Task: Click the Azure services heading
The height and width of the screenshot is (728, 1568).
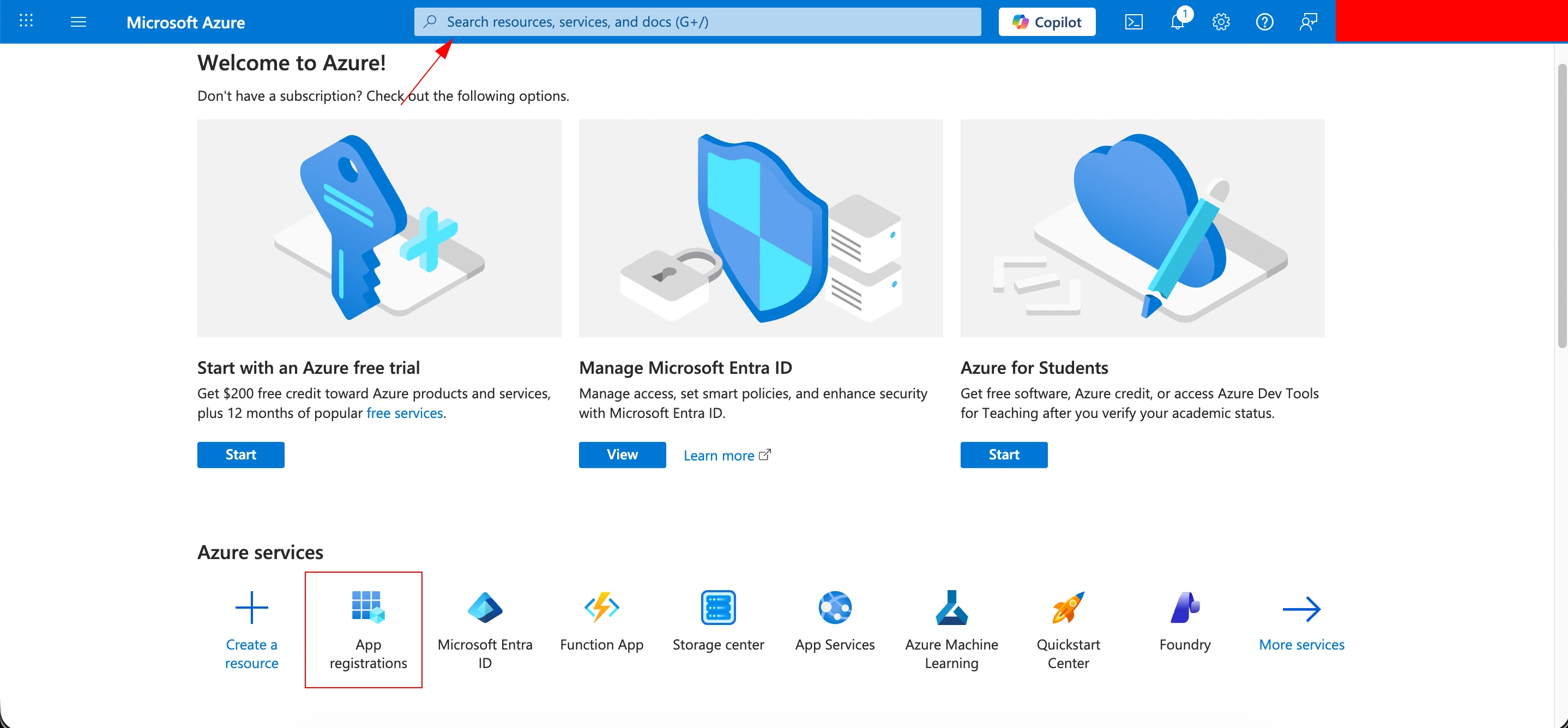Action: pyautogui.click(x=261, y=552)
